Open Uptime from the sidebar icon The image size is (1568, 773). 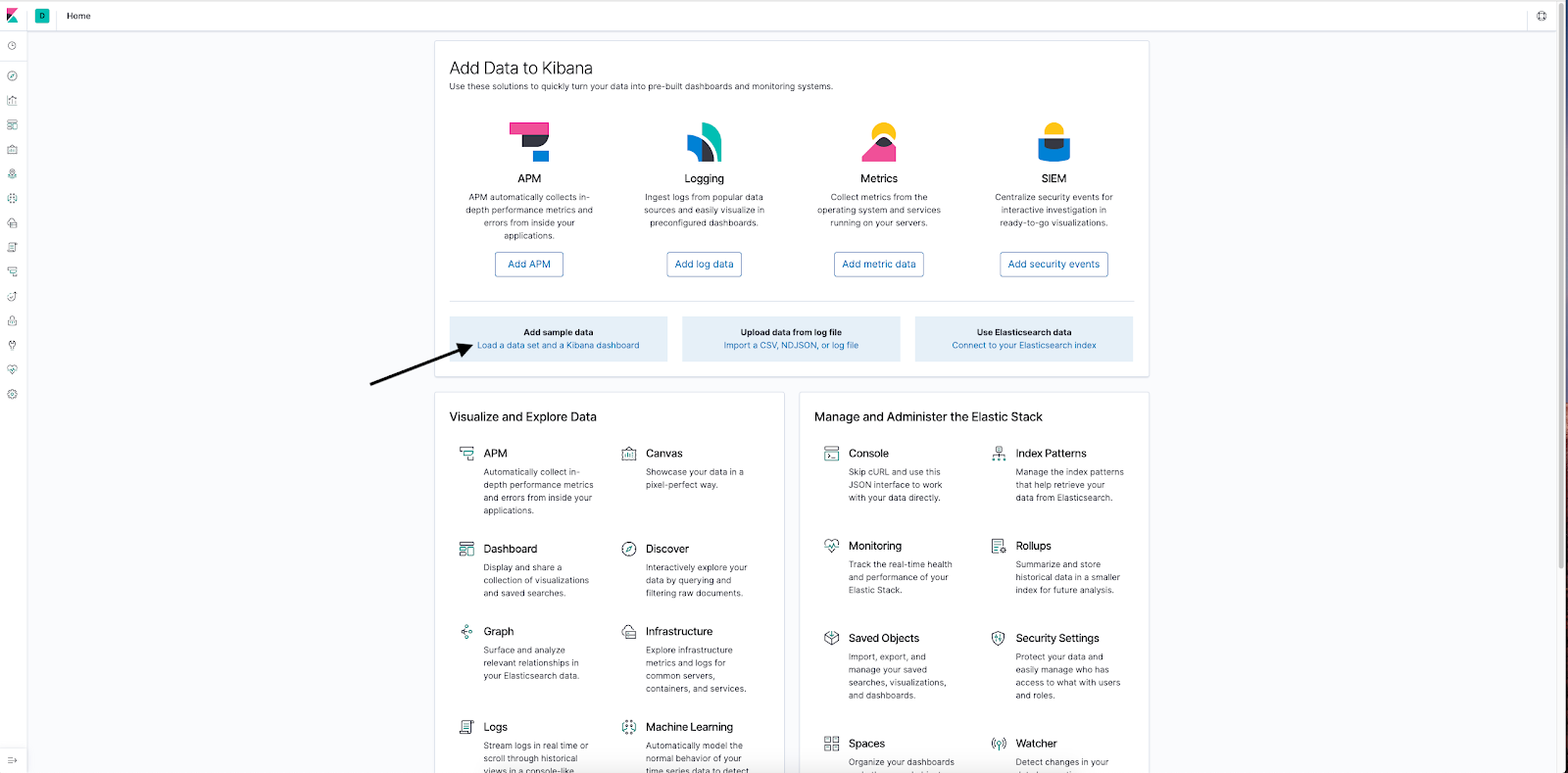[x=12, y=296]
